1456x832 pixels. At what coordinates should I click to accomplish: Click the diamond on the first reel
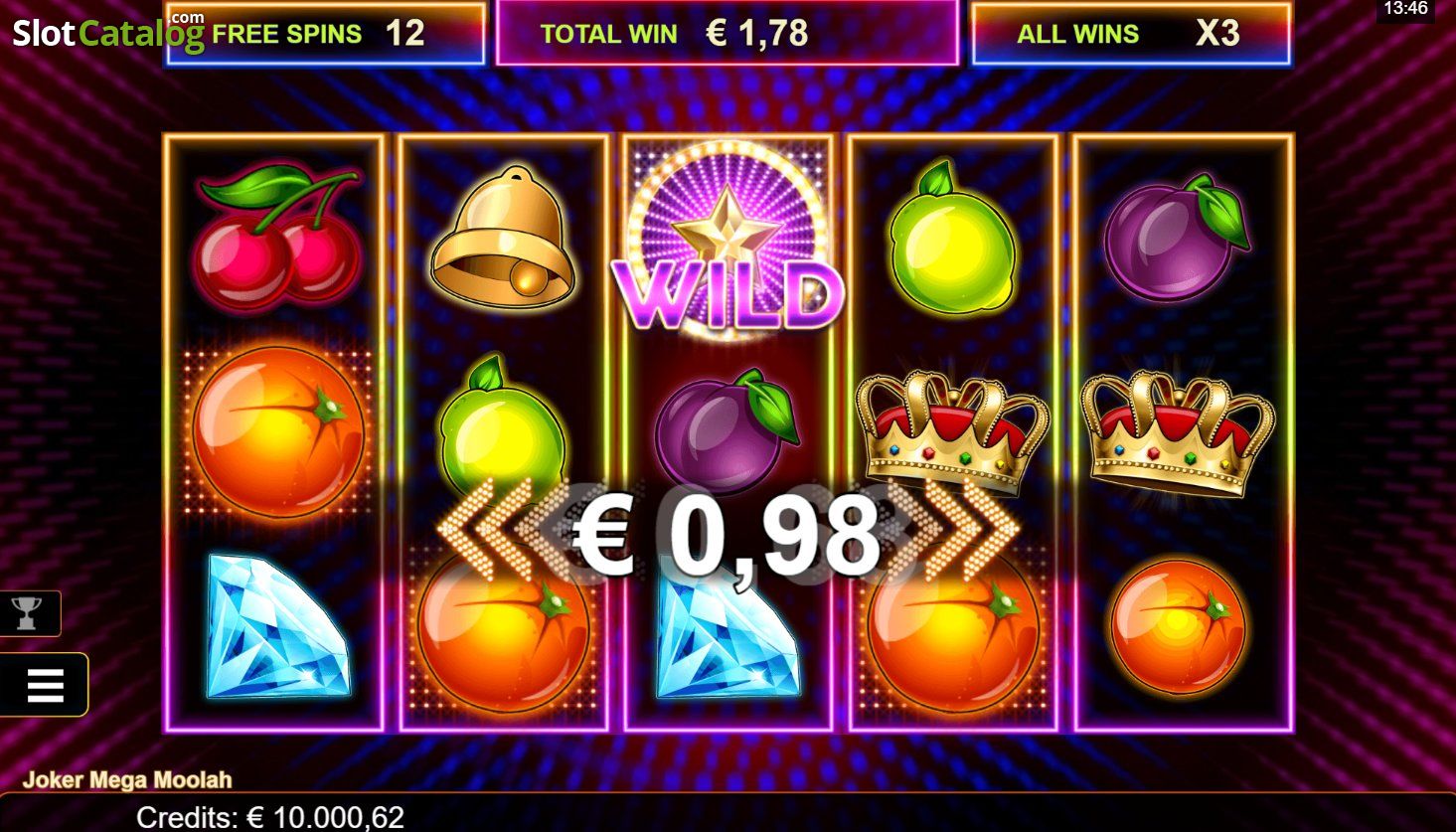278,627
